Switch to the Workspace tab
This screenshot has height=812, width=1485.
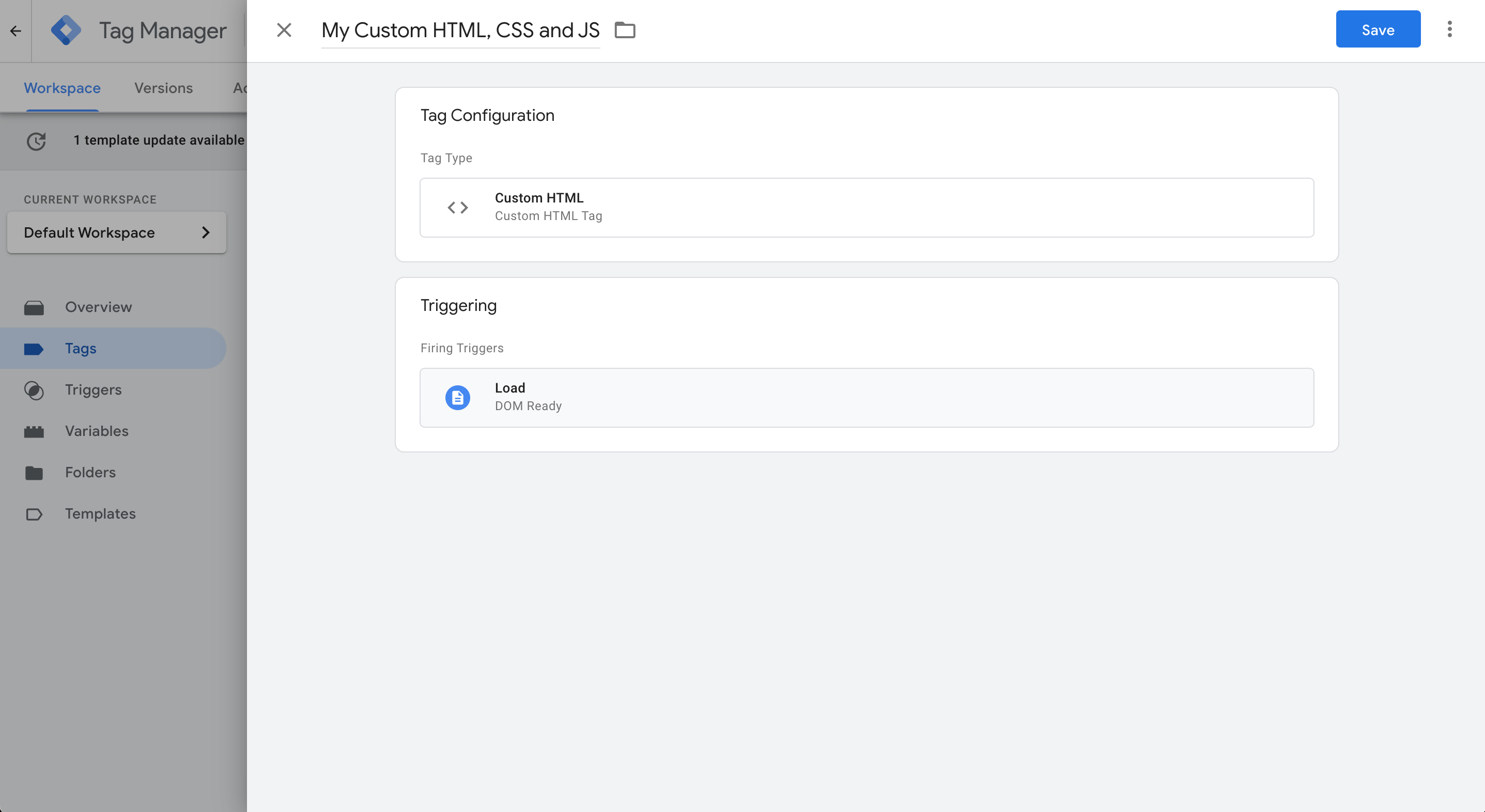click(x=61, y=88)
